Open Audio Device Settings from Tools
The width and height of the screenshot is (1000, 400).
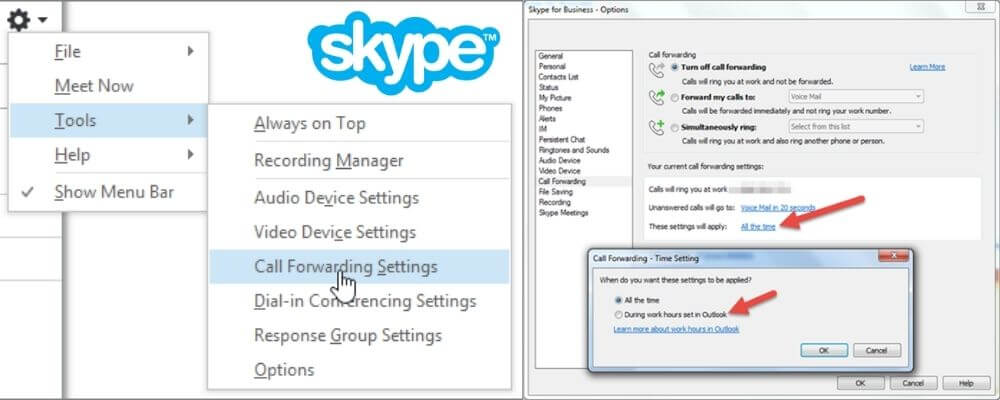click(336, 198)
